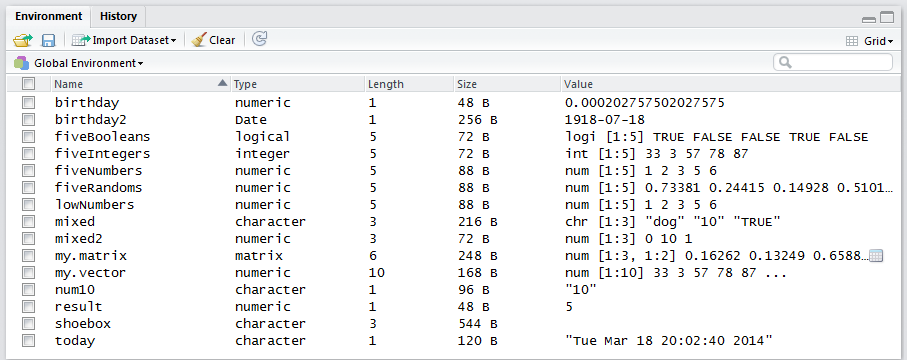
Task: Check the lowNumbers row checkbox
Action: pos(28,204)
